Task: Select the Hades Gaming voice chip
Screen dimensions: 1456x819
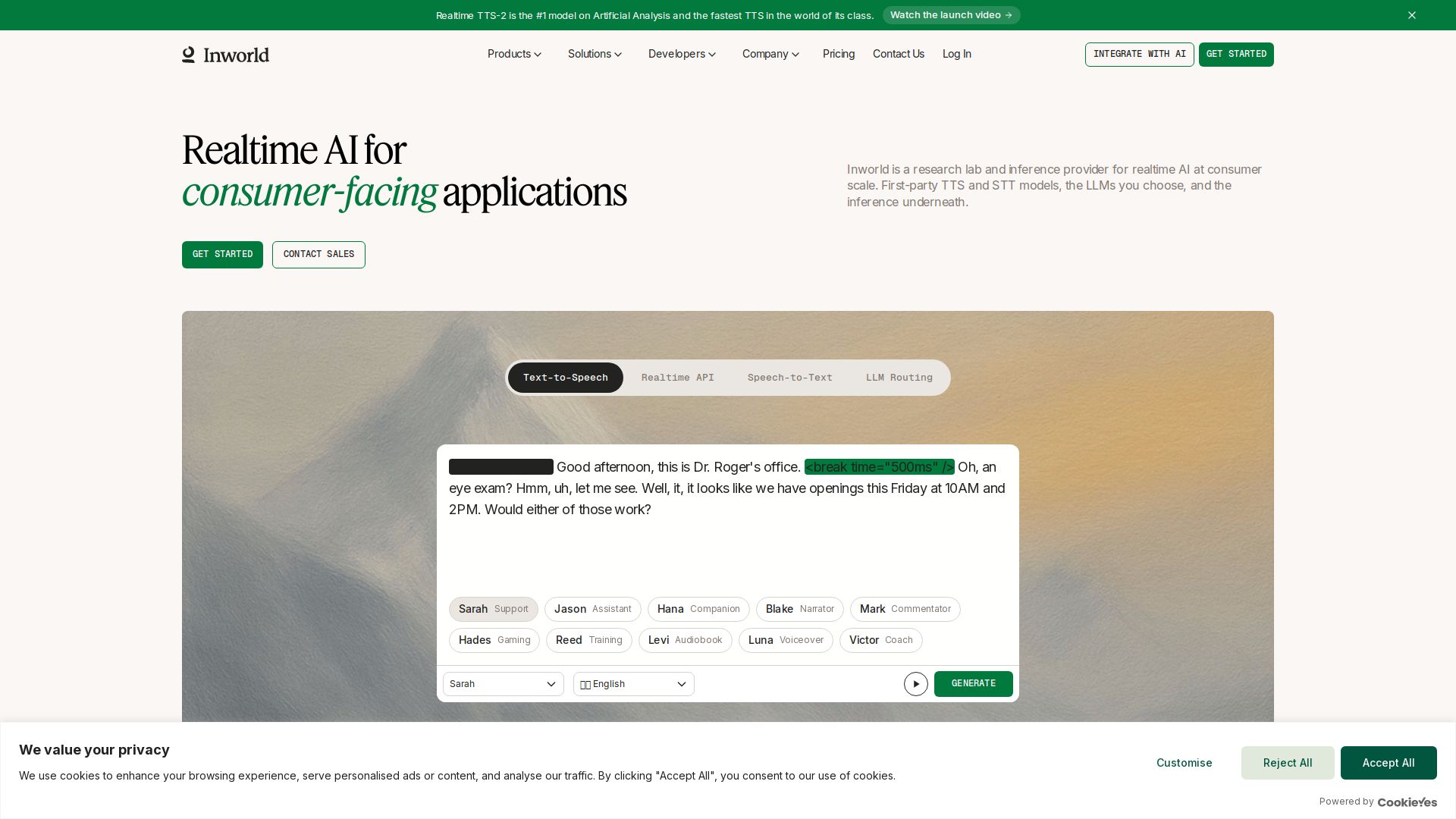Action: (494, 641)
